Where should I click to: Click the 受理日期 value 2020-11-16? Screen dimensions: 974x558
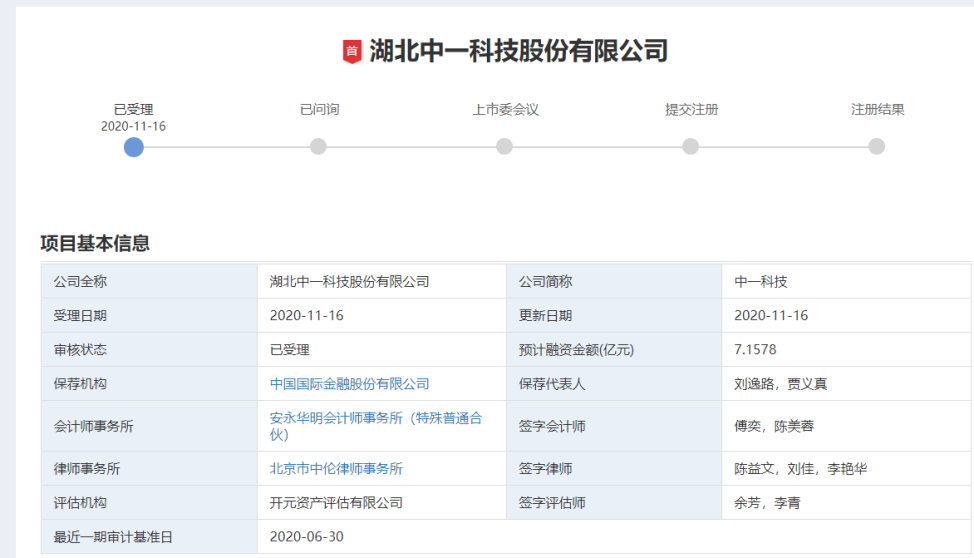point(307,316)
